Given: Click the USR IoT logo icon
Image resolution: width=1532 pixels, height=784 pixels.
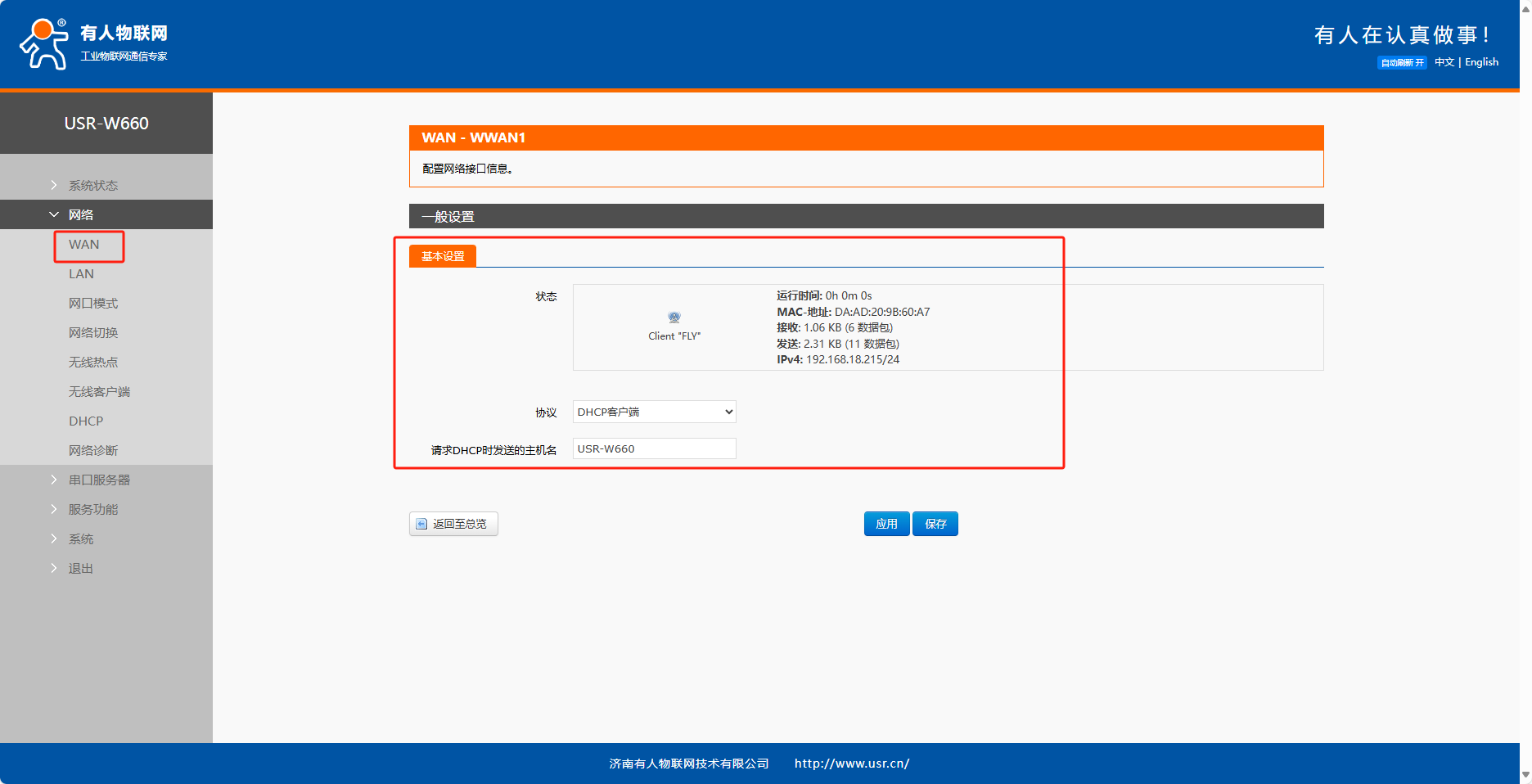Looking at the screenshot, I should [44, 44].
